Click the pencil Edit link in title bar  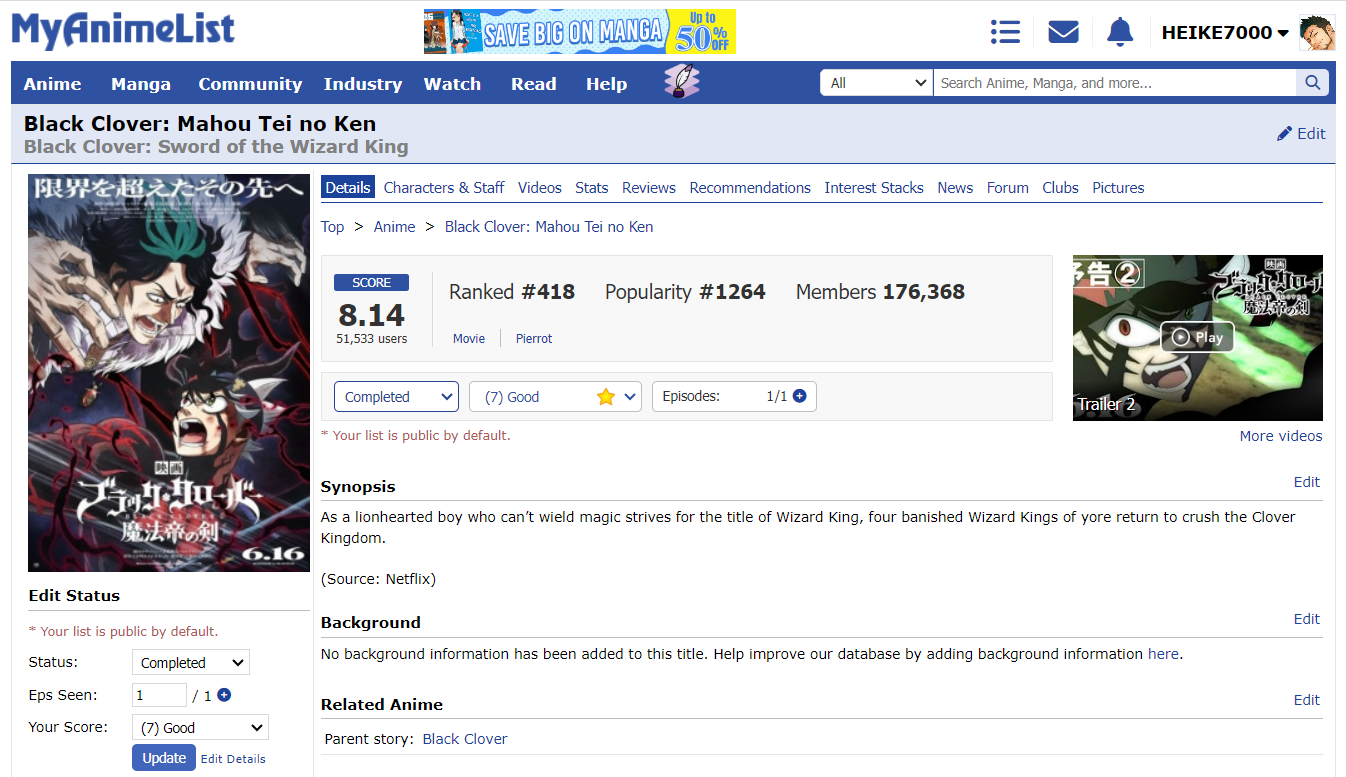[1301, 134]
